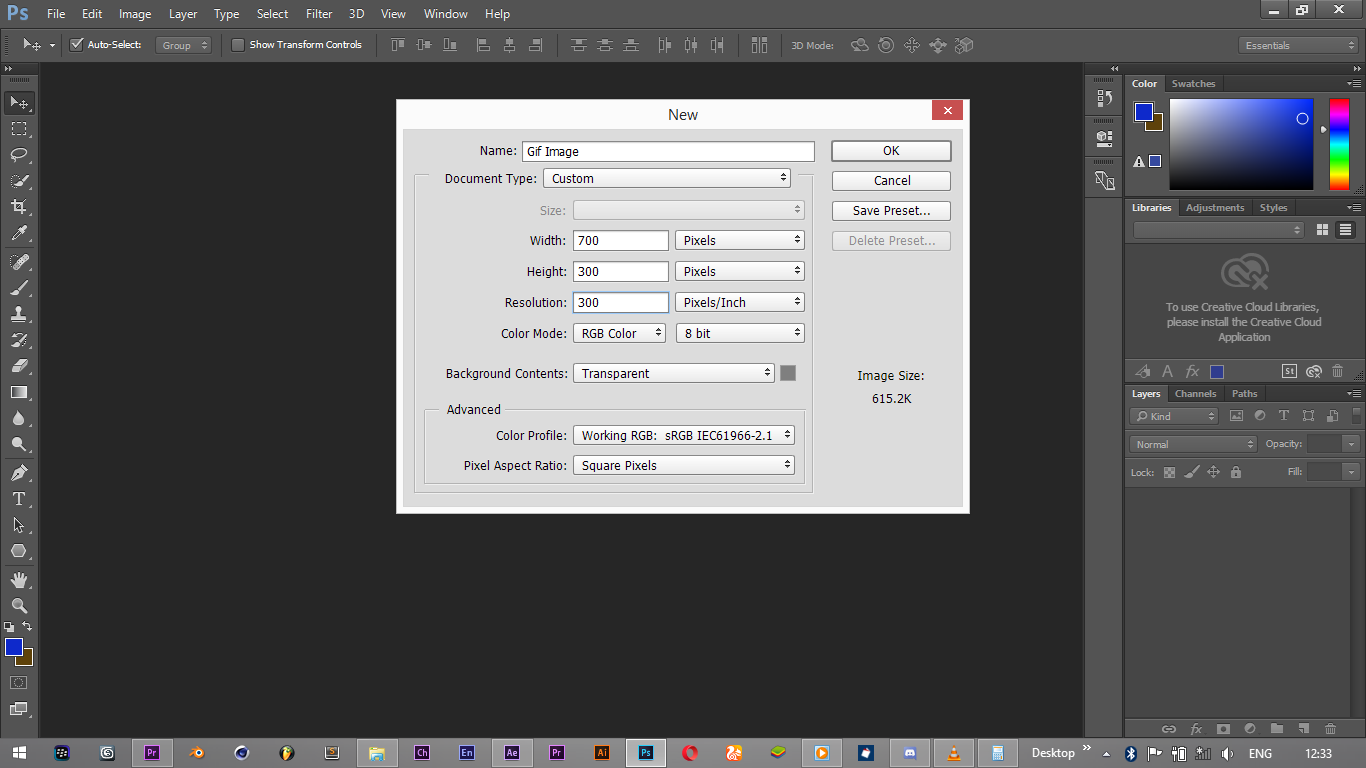Select the Rectangular Marquee tool
Viewport: 1366px width, 768px height.
[x=19, y=129]
